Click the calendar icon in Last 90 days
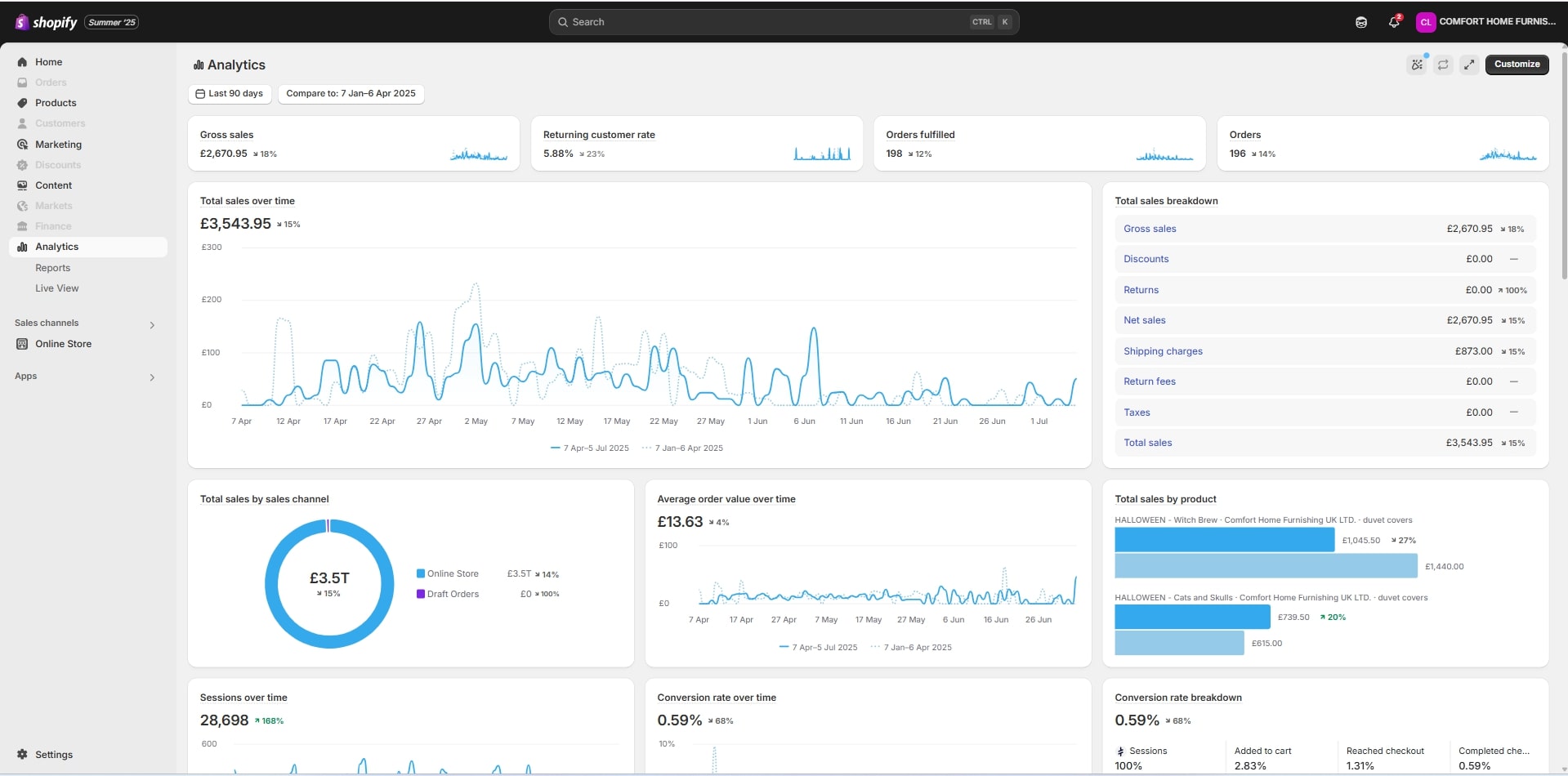 (200, 94)
